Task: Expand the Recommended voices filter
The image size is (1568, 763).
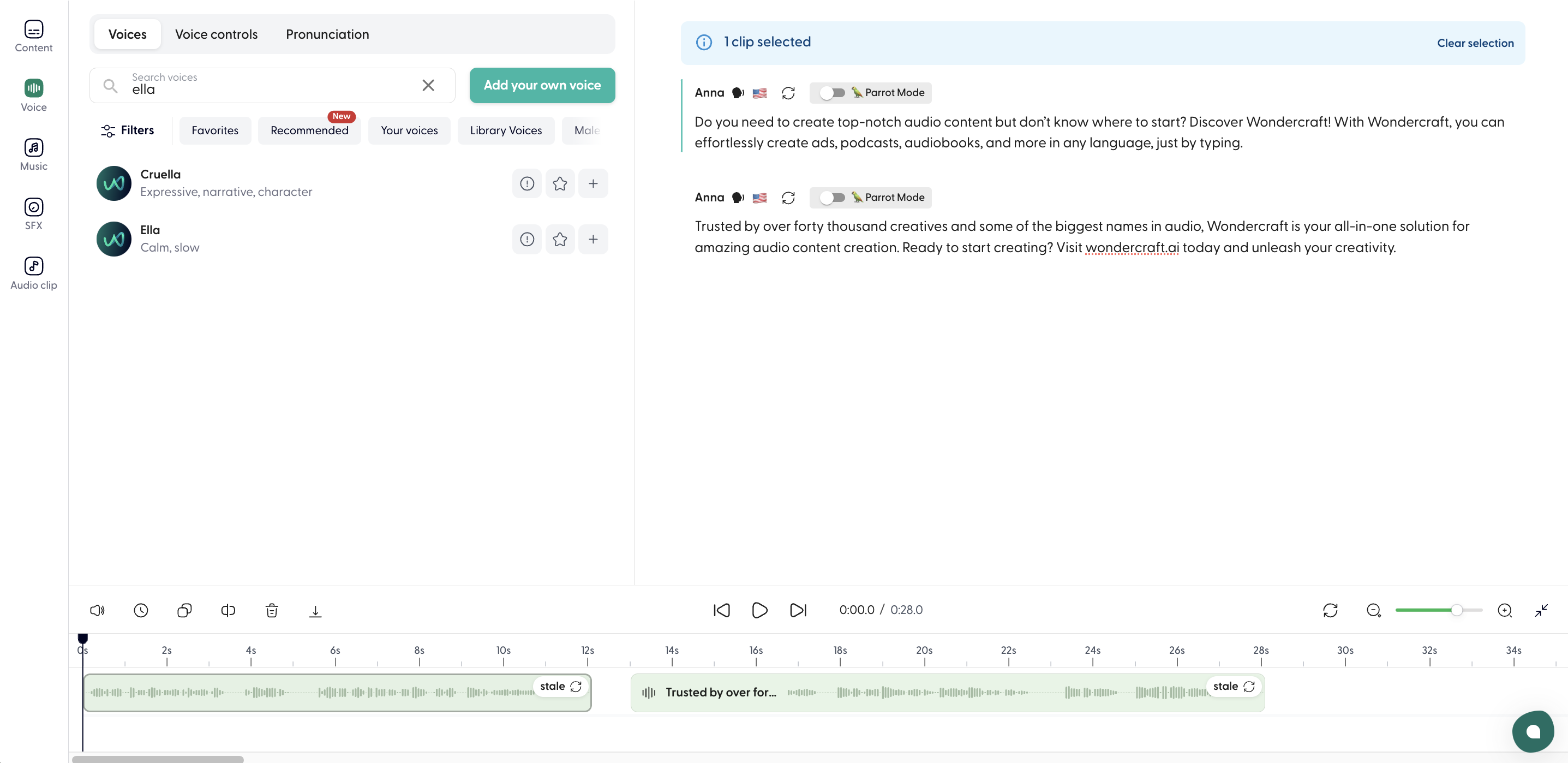Action: pyautogui.click(x=310, y=130)
